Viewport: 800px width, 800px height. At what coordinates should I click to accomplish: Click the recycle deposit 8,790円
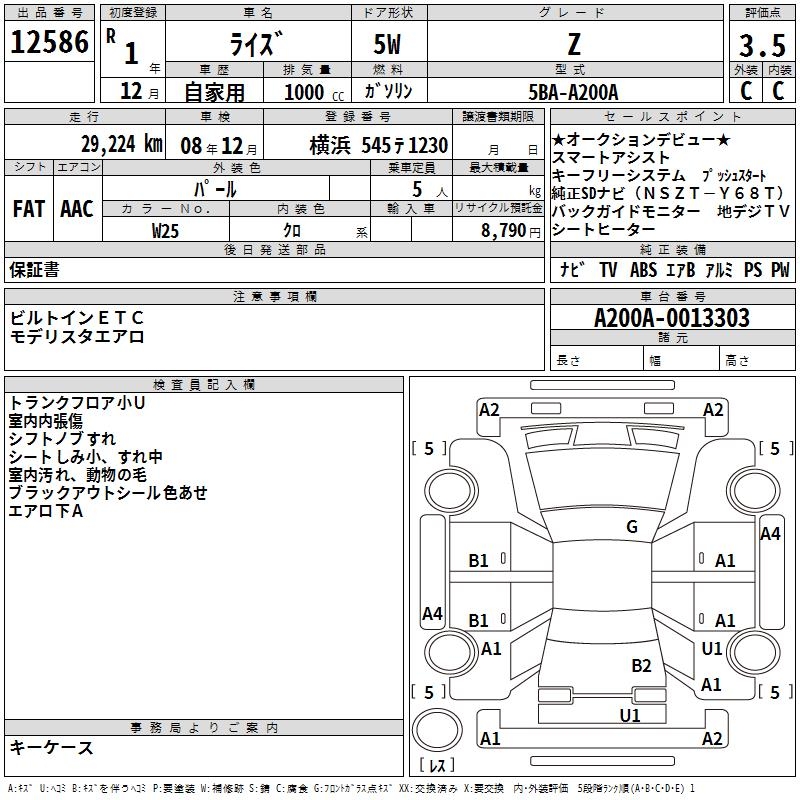(511, 231)
